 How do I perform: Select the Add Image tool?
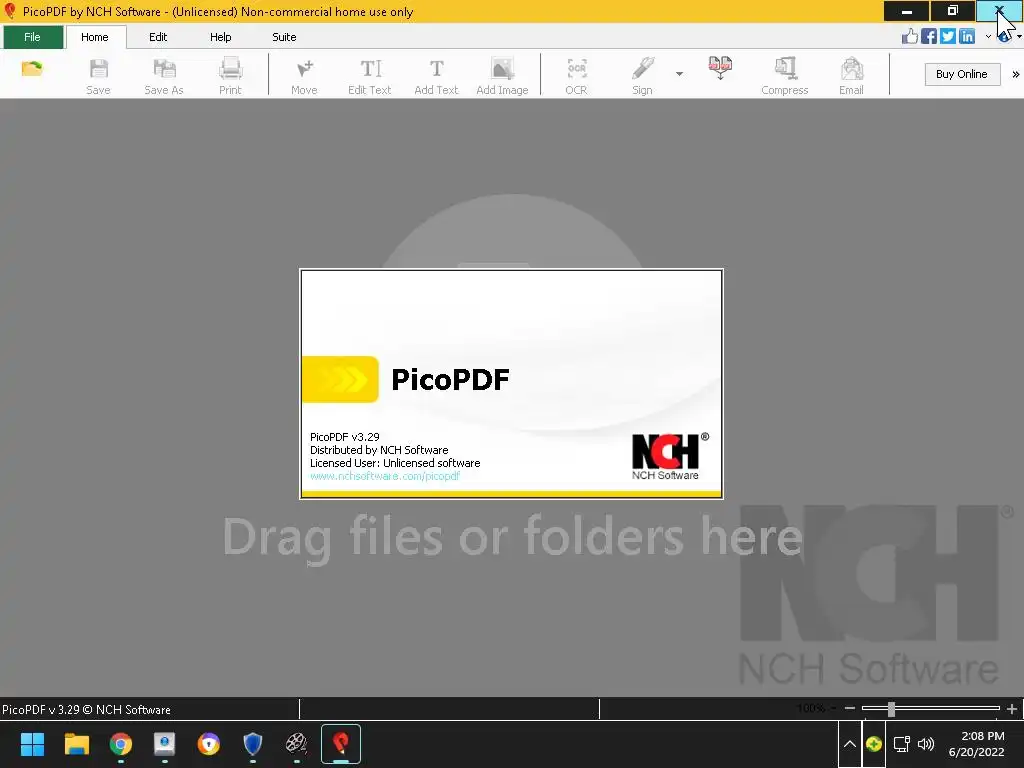502,76
